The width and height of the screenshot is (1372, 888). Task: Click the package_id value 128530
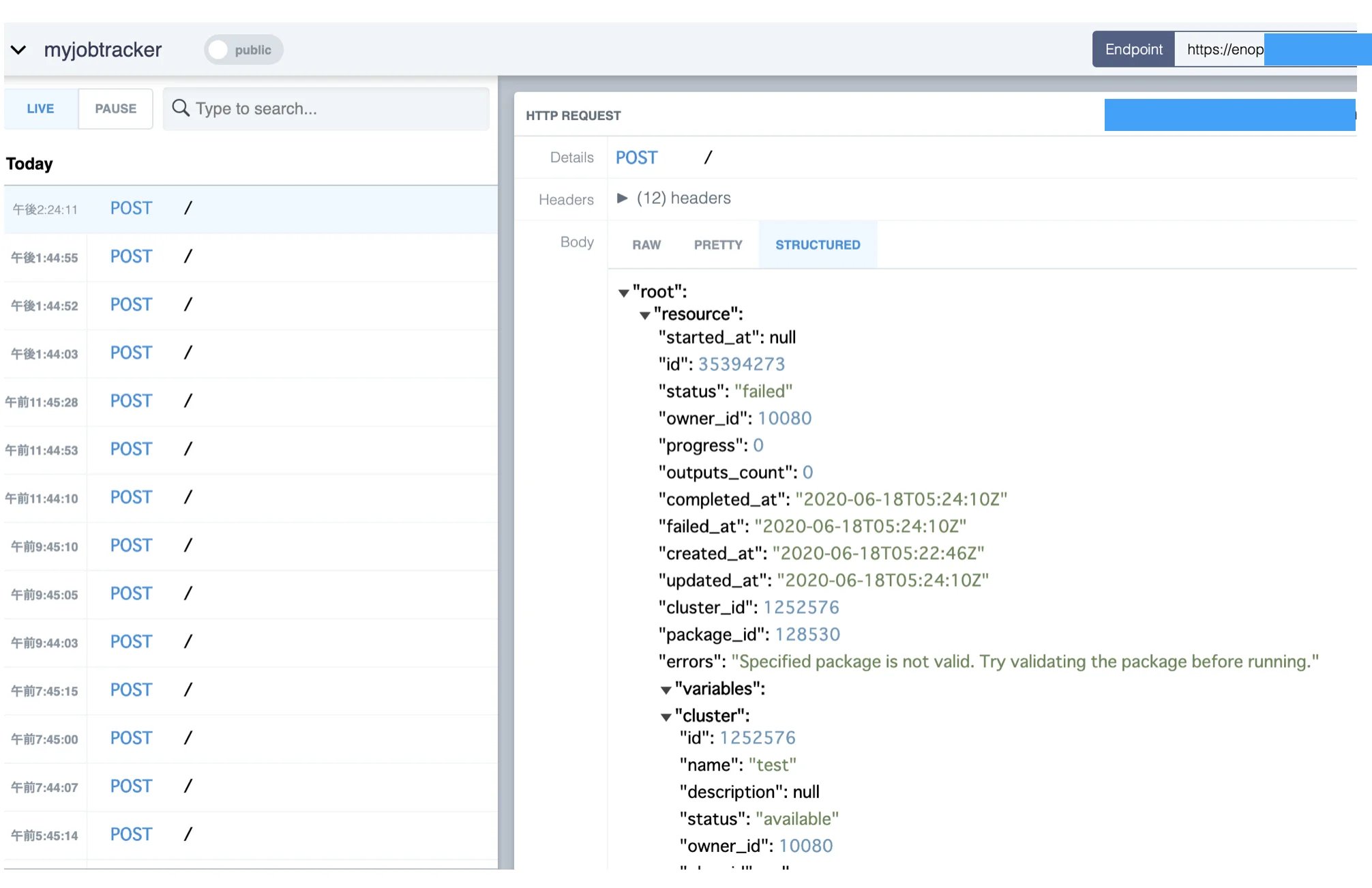coord(807,634)
